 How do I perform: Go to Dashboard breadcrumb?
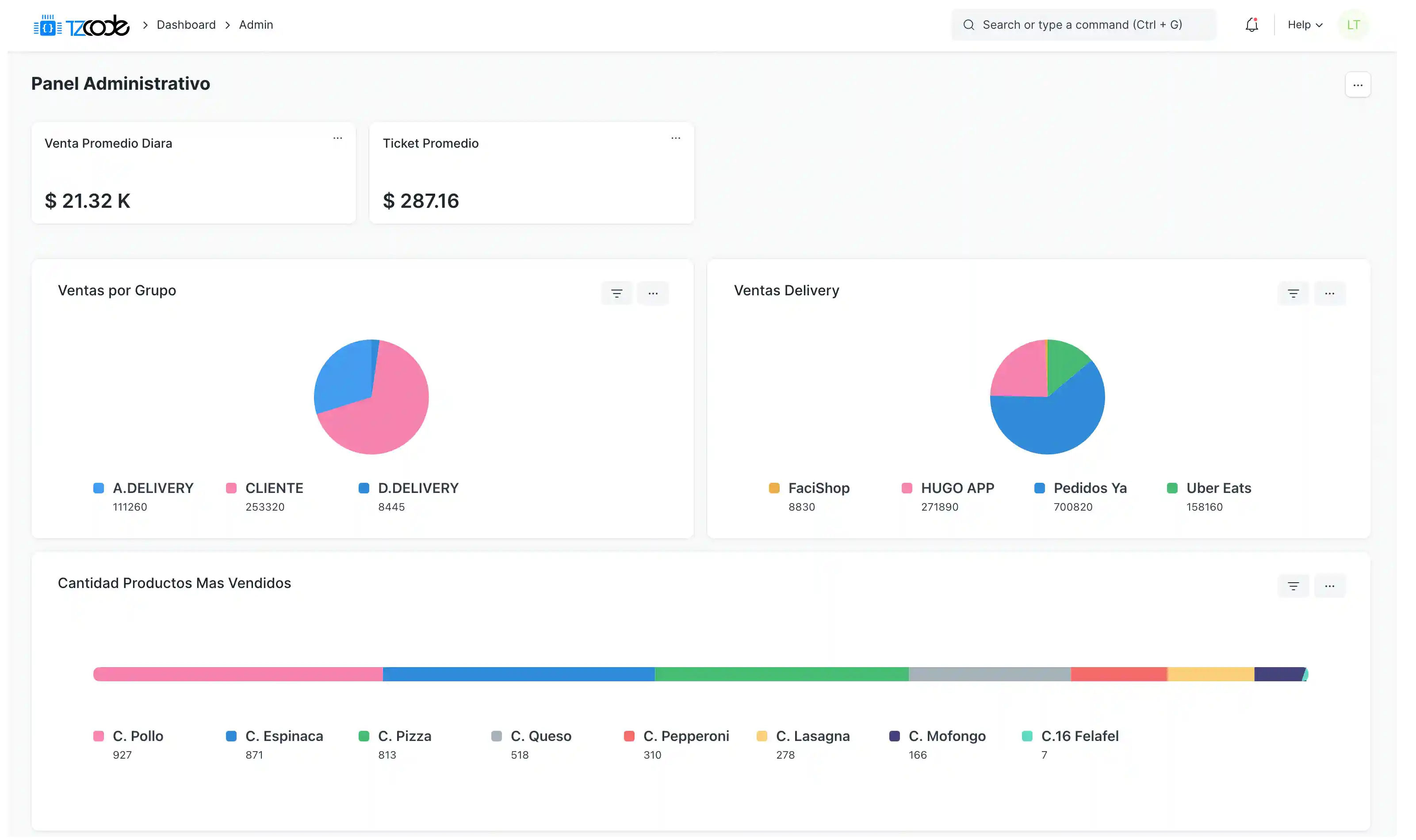[186, 25]
